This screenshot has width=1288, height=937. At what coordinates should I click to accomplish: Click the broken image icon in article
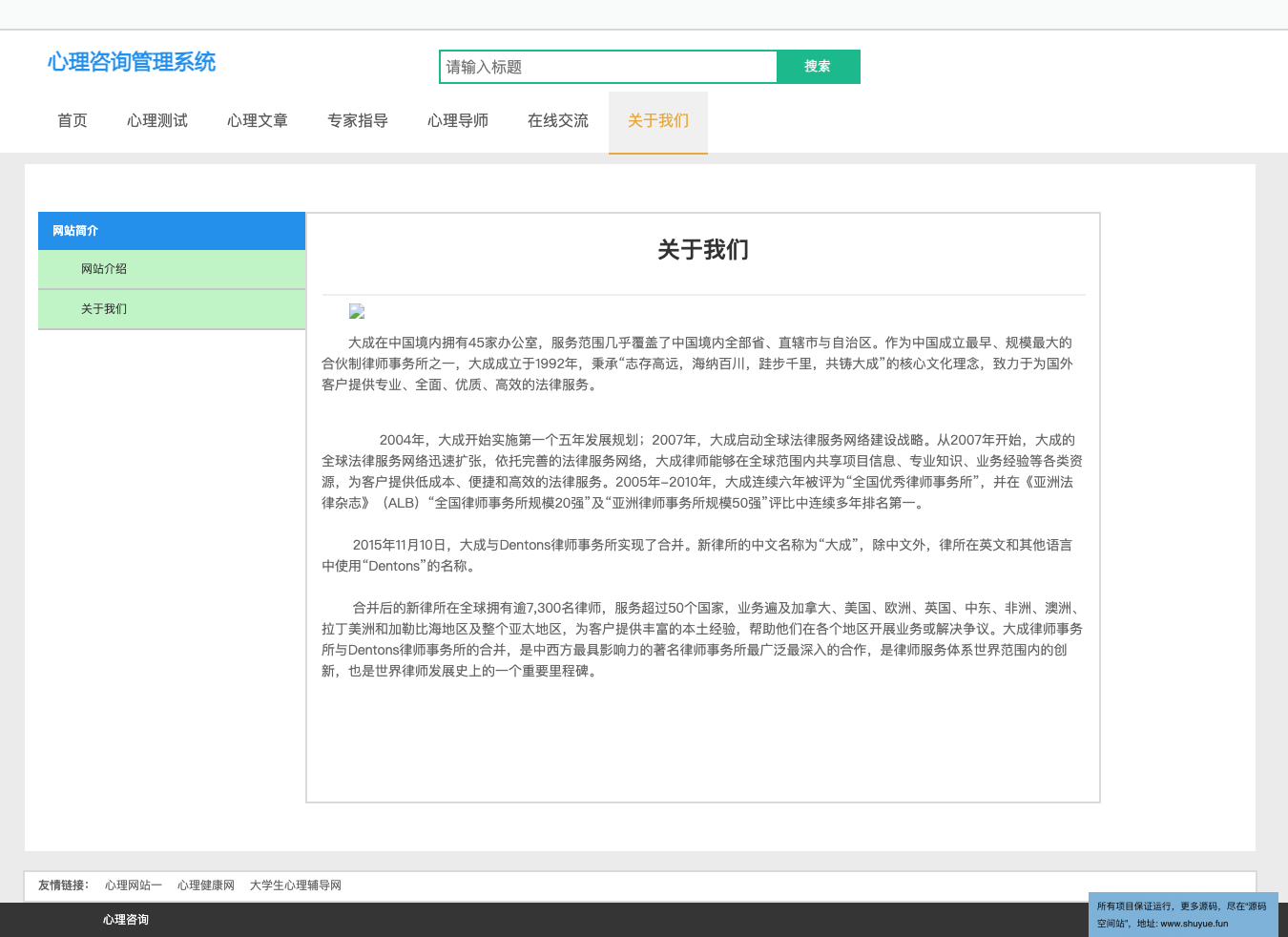357,311
